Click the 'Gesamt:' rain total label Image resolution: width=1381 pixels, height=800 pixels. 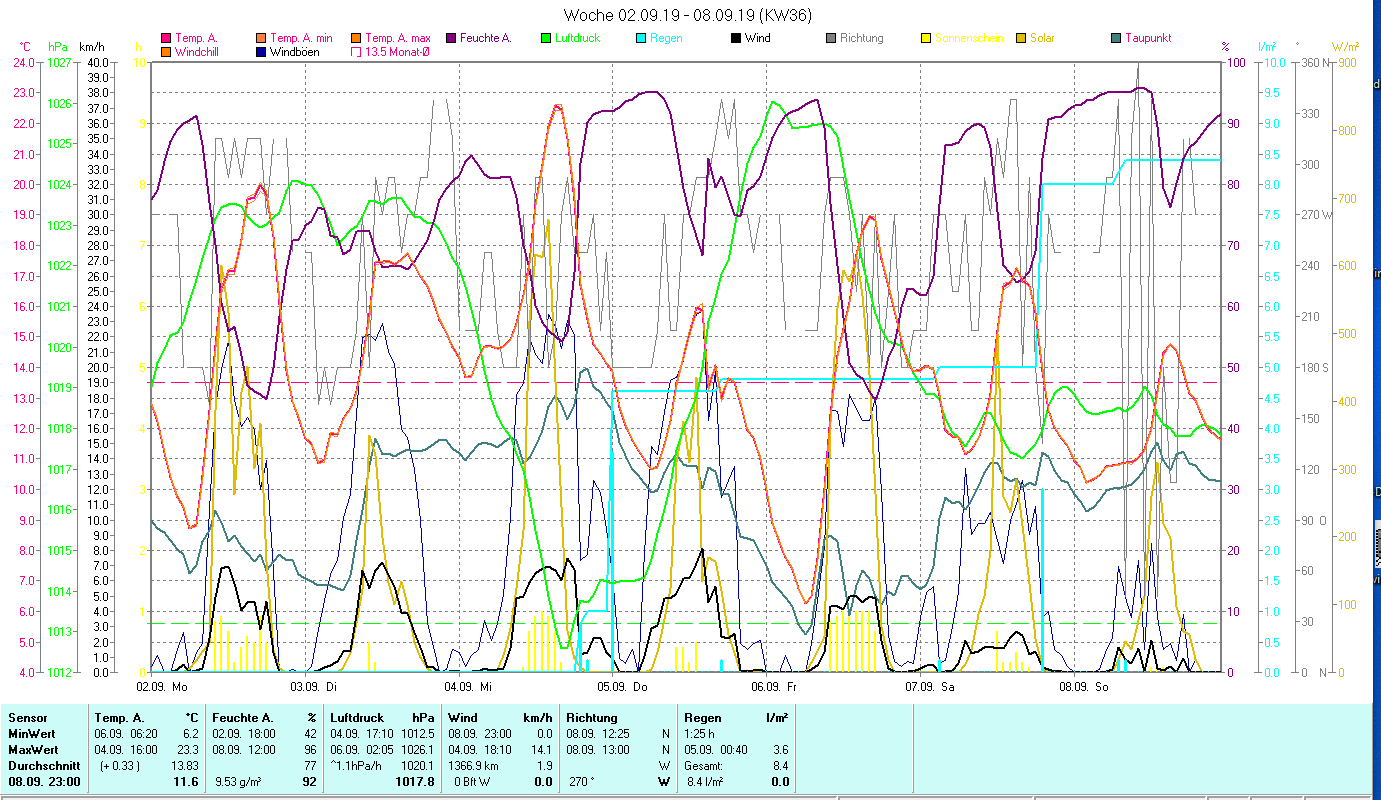pos(704,766)
